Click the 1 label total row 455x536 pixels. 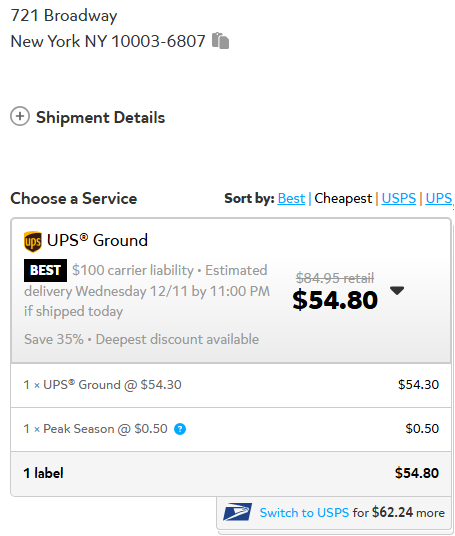231,473
